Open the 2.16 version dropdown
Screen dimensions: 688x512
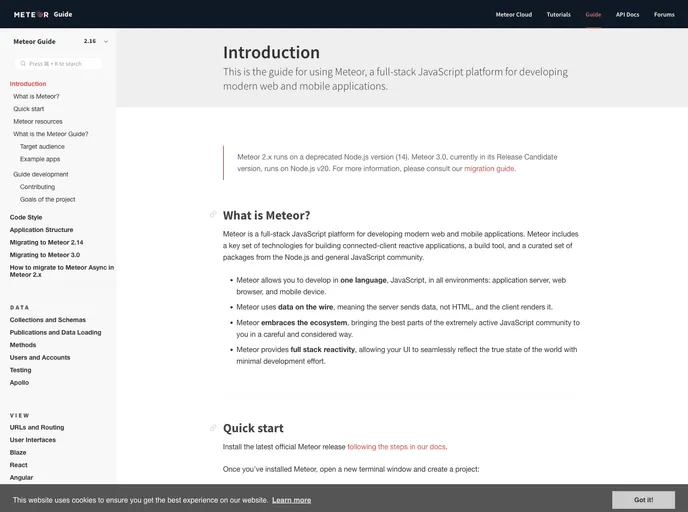[x=96, y=41]
